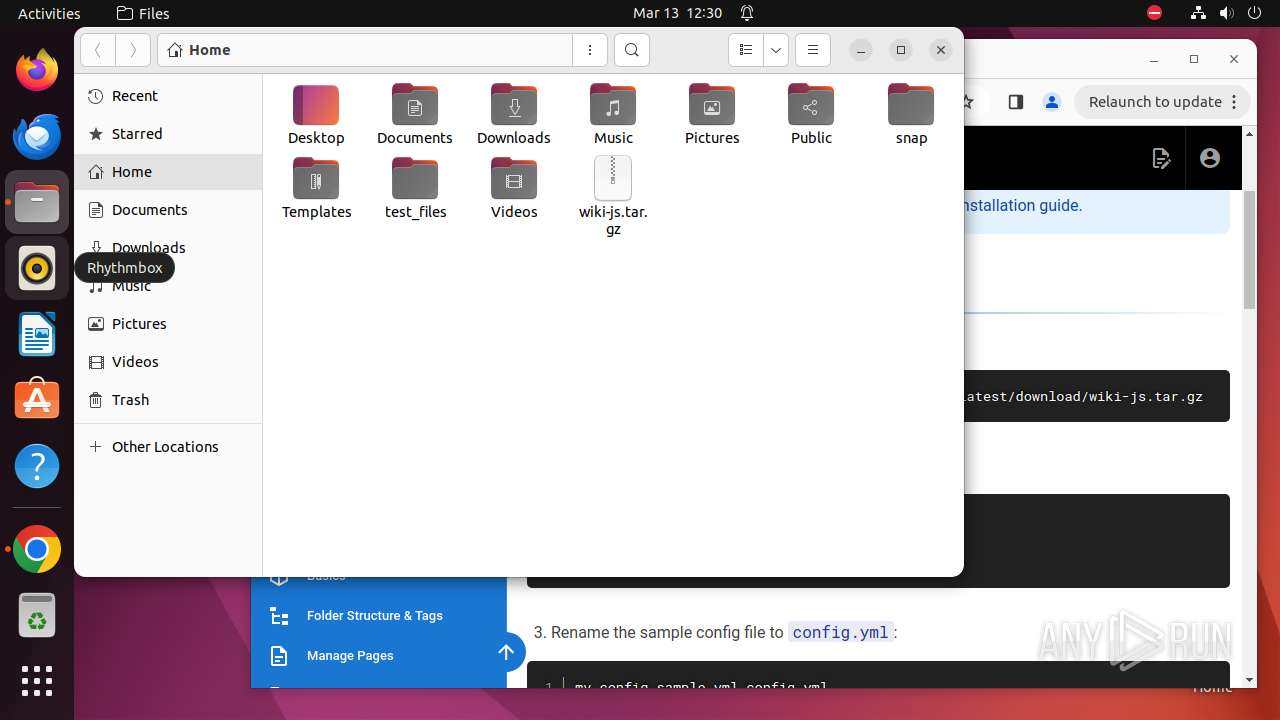Open the Help icon in the dock
This screenshot has height=720, width=1280.
click(x=37, y=466)
